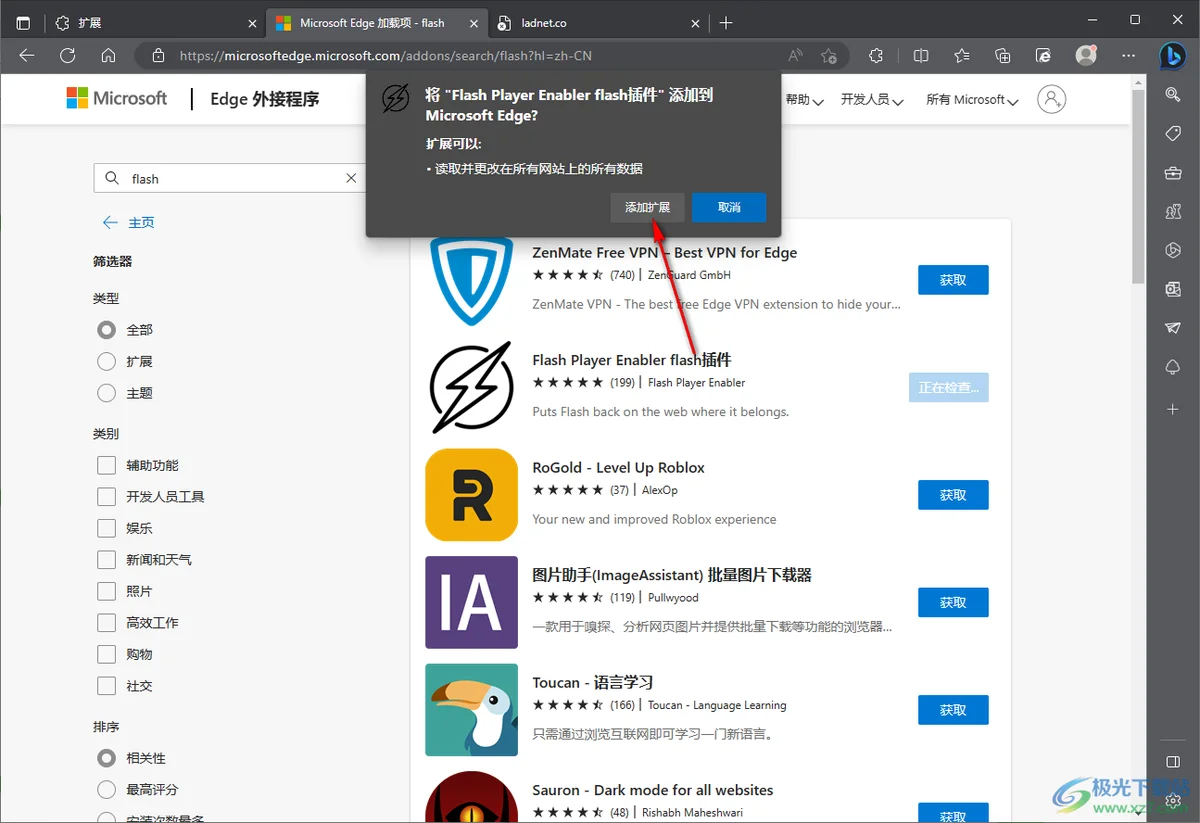Confirm with 添加扩展 button
The width and height of the screenshot is (1200, 823).
click(648, 207)
